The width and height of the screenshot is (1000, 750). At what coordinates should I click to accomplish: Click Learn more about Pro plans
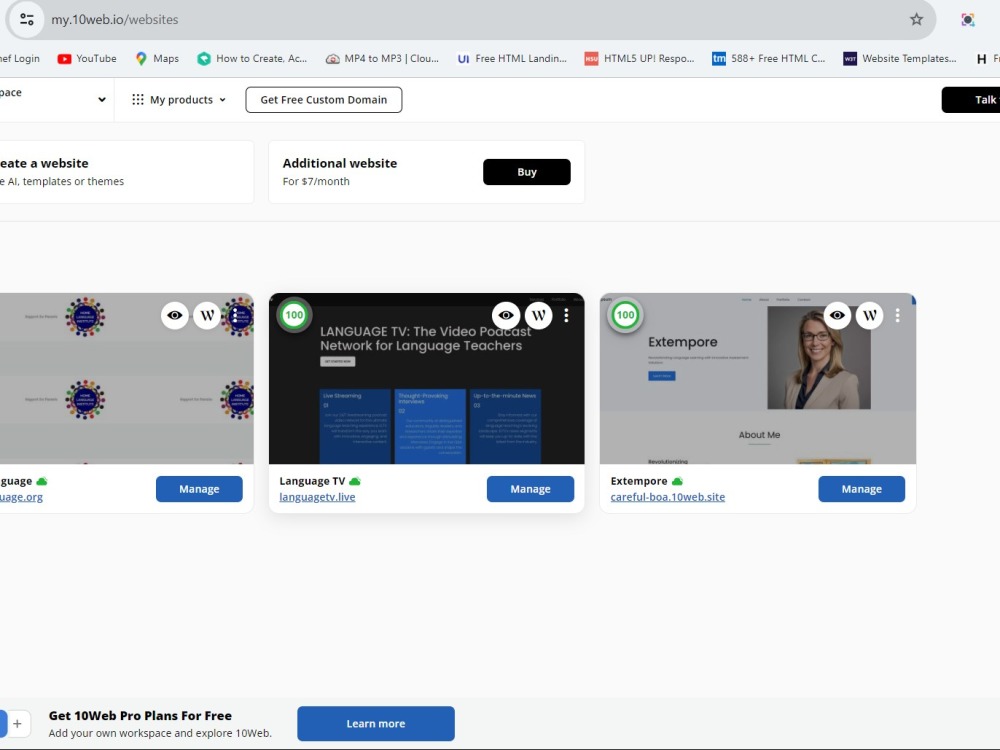376,724
